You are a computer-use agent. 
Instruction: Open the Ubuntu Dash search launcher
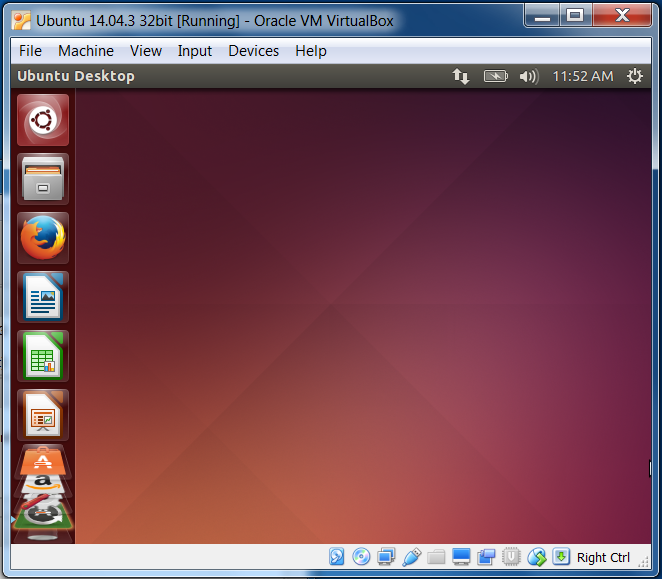coord(43,120)
